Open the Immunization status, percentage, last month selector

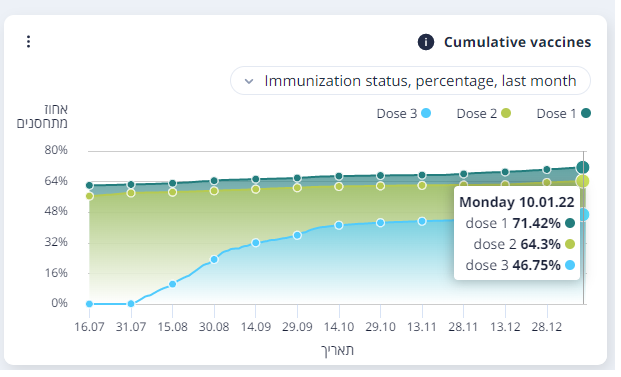410,81
